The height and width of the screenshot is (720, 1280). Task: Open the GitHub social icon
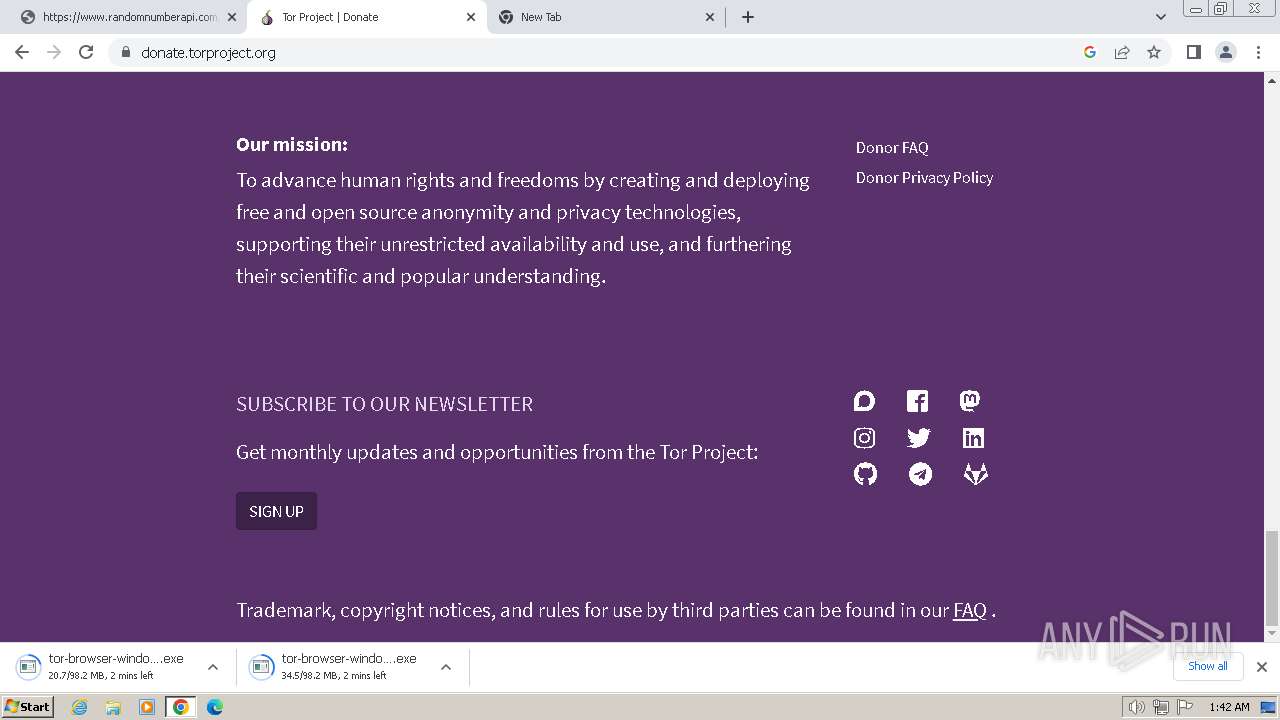coord(865,474)
